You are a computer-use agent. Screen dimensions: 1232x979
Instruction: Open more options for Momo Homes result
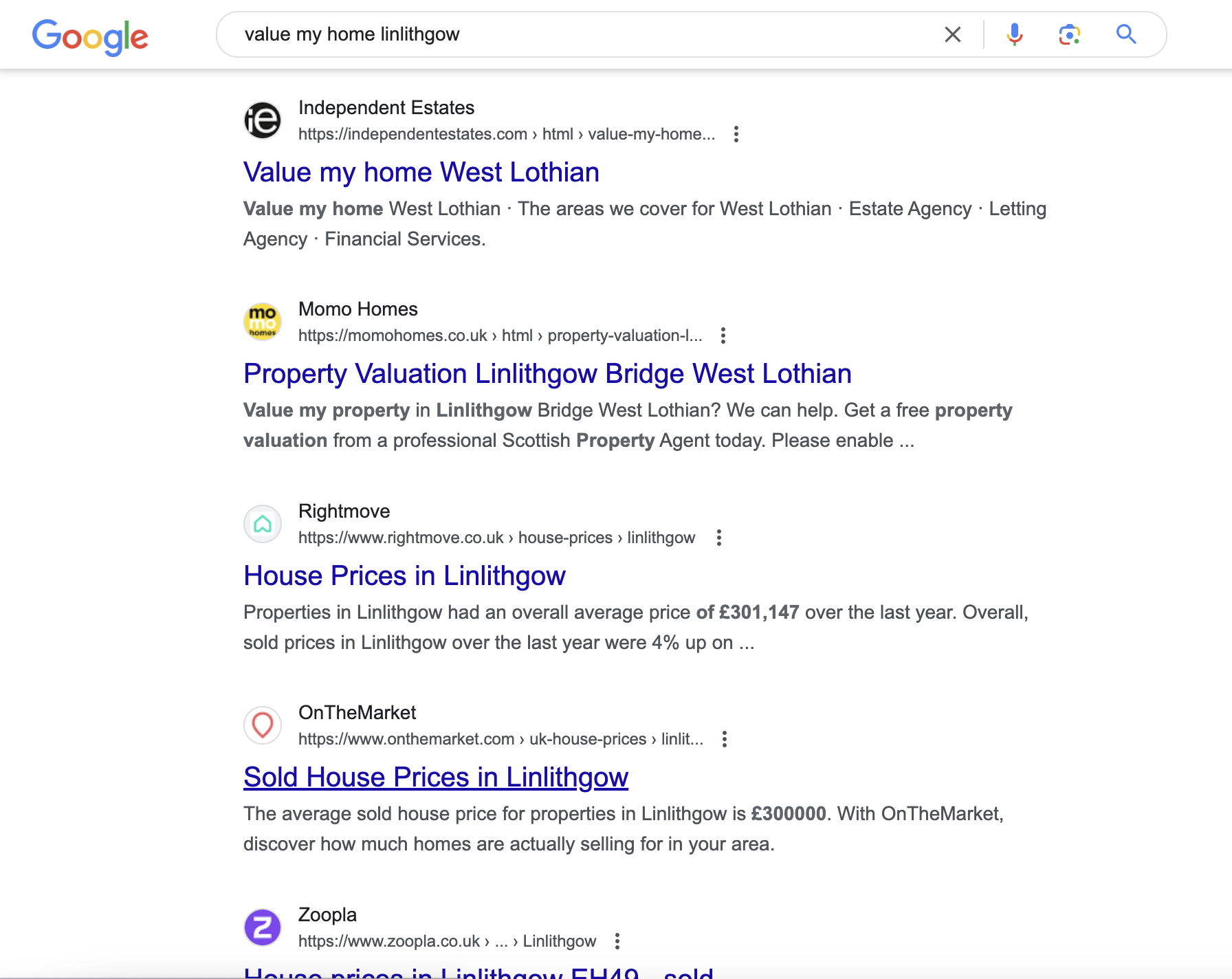point(723,335)
